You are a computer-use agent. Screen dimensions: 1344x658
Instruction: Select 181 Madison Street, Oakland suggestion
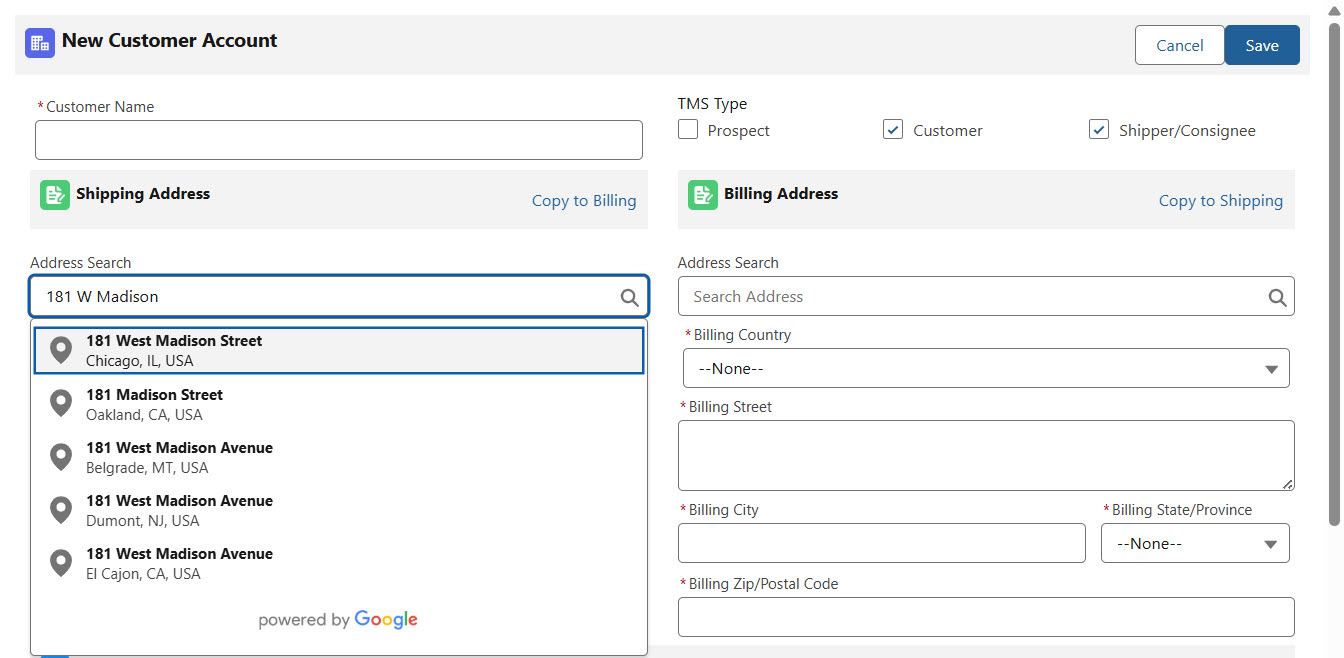tap(339, 404)
